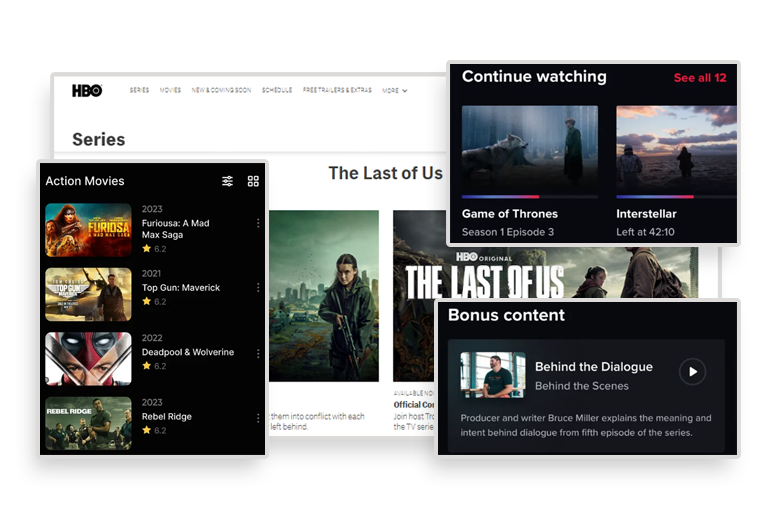This screenshot has width=776, height=518.
Task: Click the HBO logo
Action: pos(87,91)
